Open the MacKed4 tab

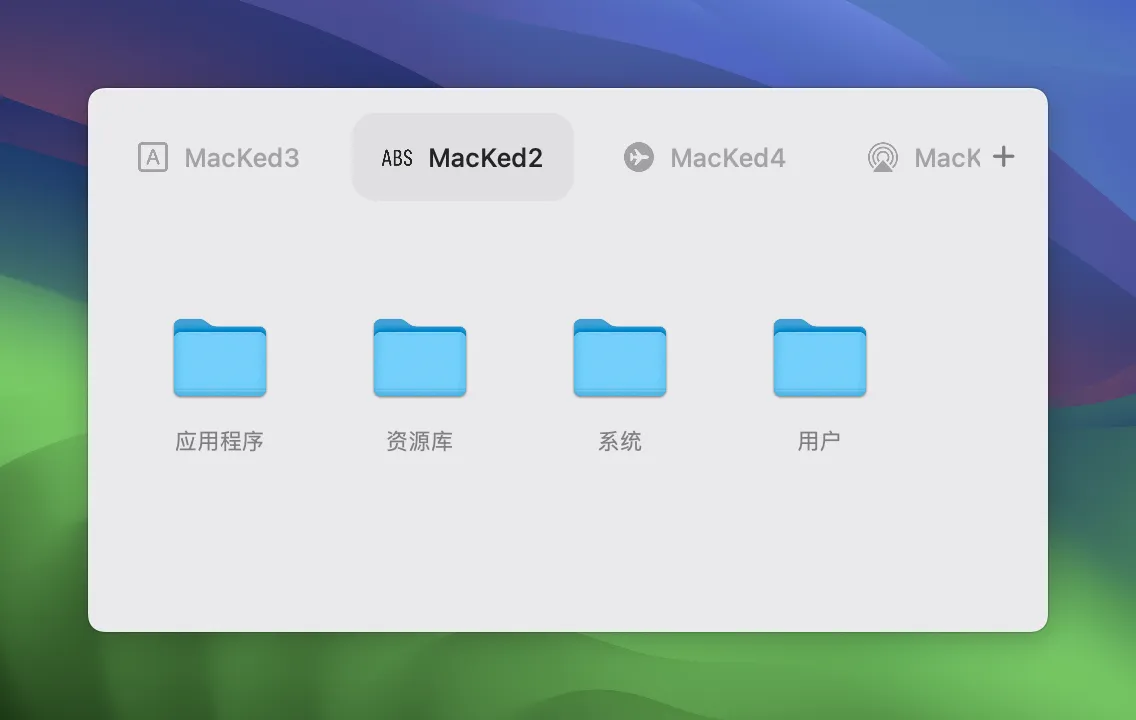point(727,158)
